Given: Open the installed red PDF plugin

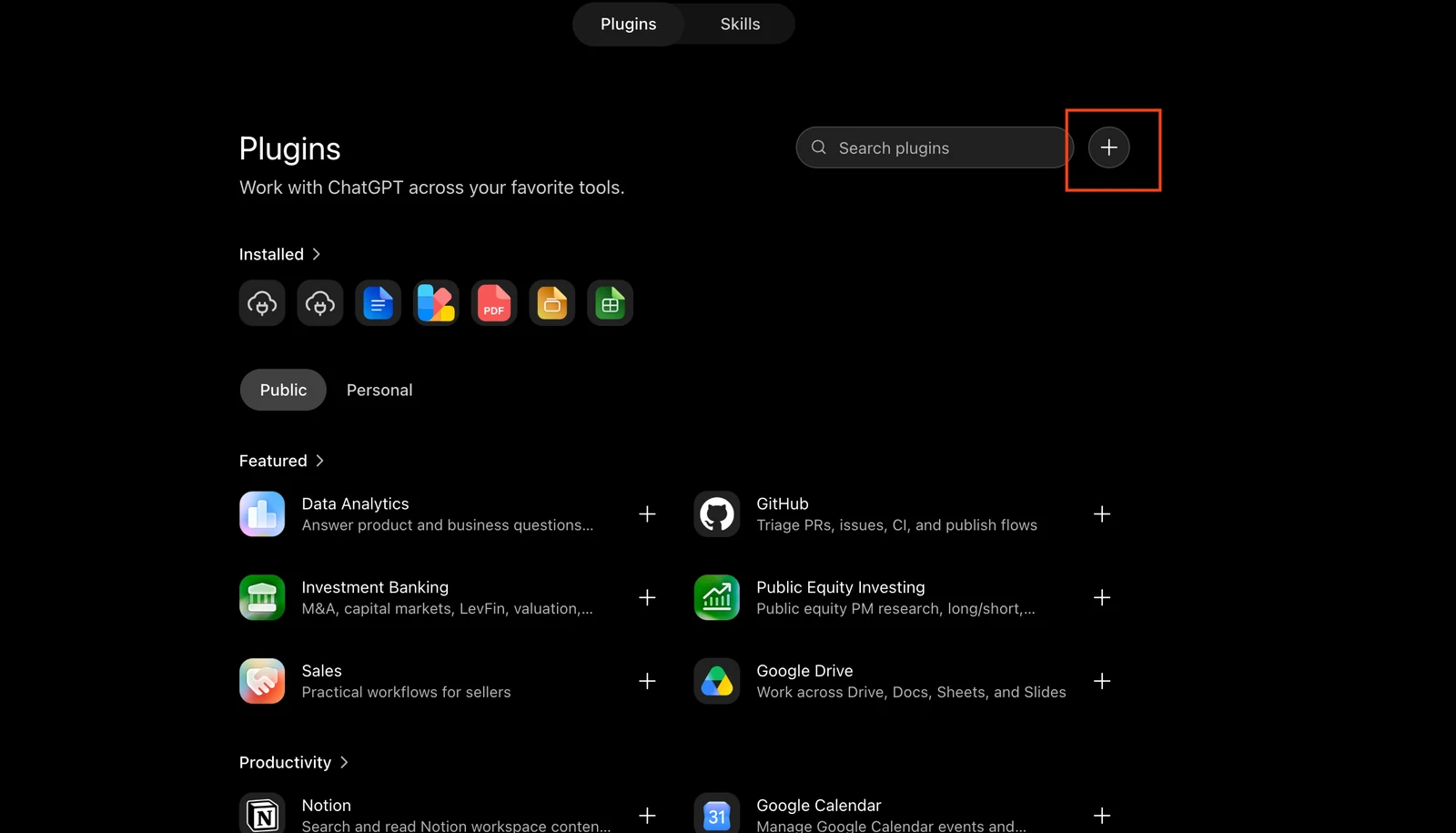Looking at the screenshot, I should pos(494,303).
